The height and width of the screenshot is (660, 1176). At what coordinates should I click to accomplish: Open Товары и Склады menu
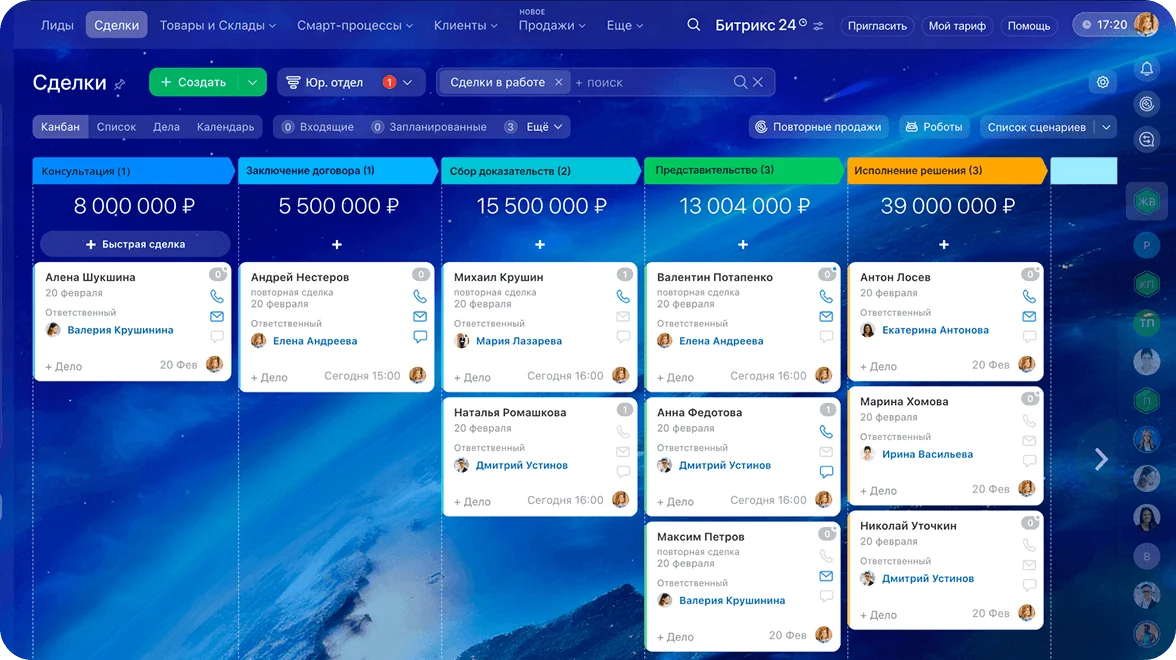[218, 26]
